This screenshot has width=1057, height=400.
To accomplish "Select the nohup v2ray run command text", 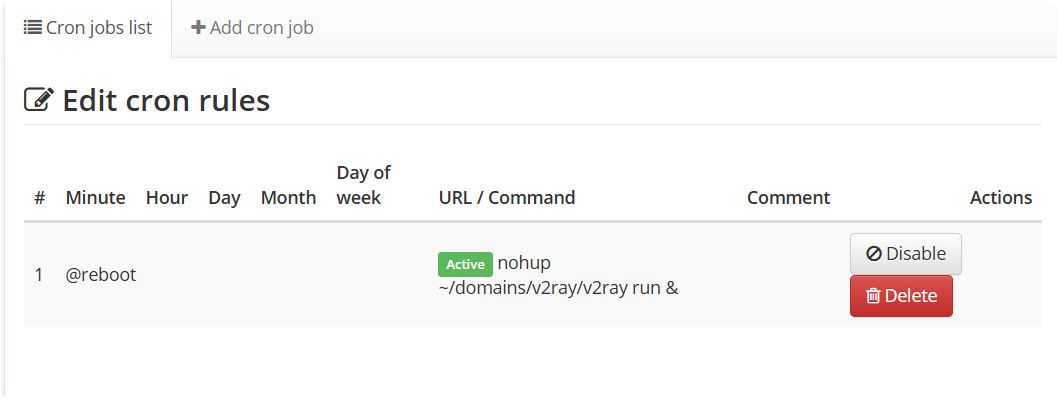I will (558, 275).
